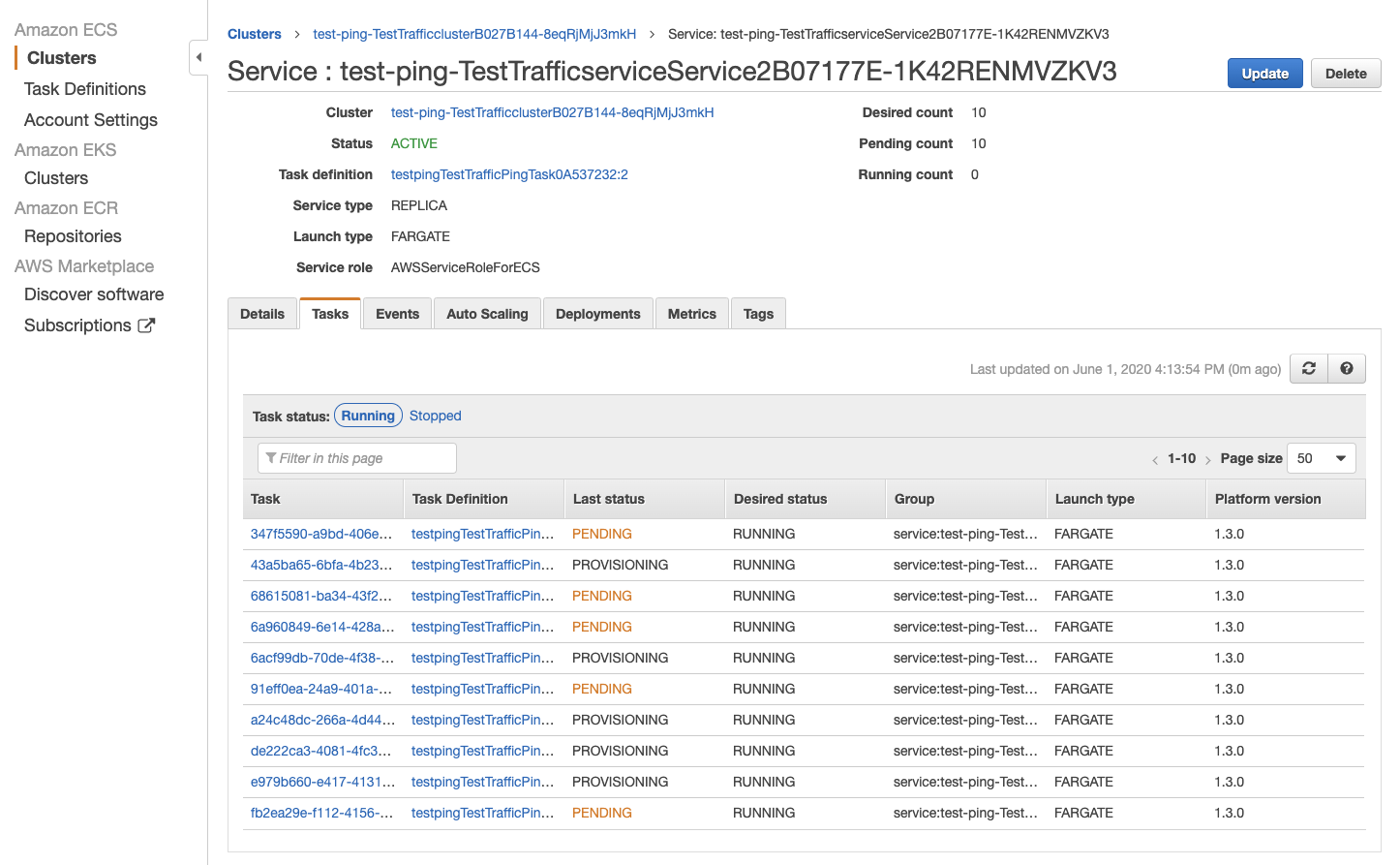
Task: Click PROVISIONING status in 43a5ba65 row
Action: (621, 565)
